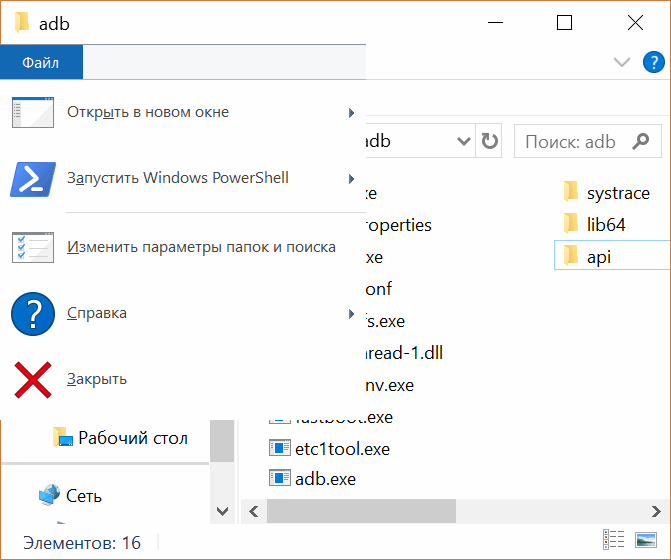Click the folder options checklist icon

click(x=33, y=247)
